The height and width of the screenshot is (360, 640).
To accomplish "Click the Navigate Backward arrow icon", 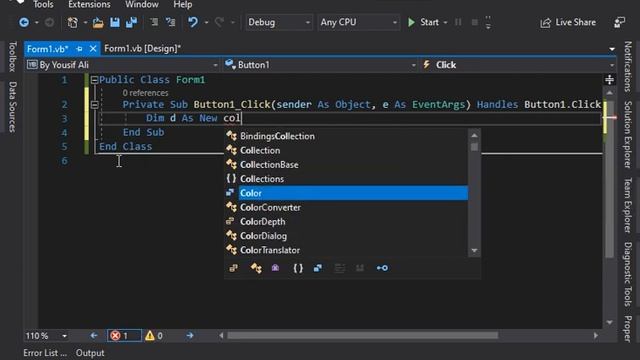I will point(24,22).
